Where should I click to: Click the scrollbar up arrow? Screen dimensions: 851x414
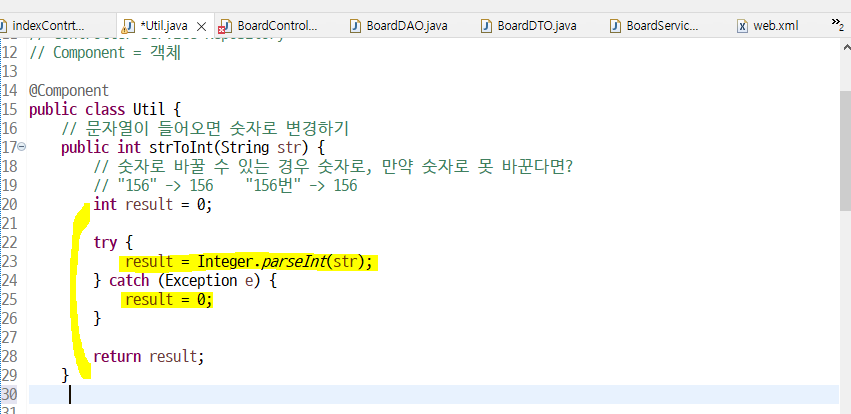click(x=845, y=48)
